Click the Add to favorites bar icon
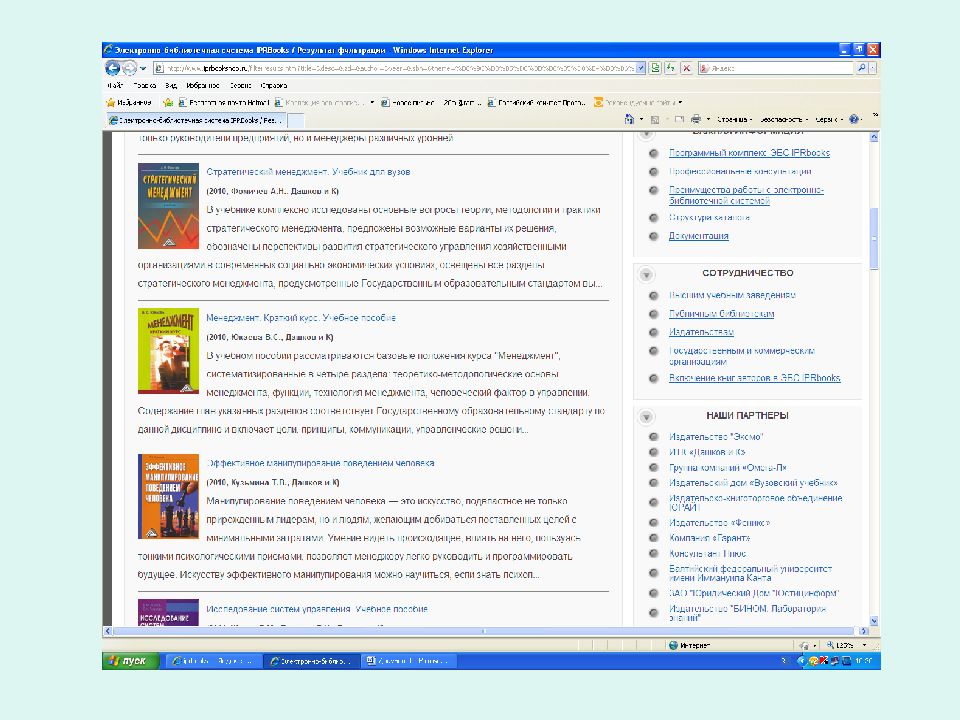The image size is (960, 720). tap(168, 102)
